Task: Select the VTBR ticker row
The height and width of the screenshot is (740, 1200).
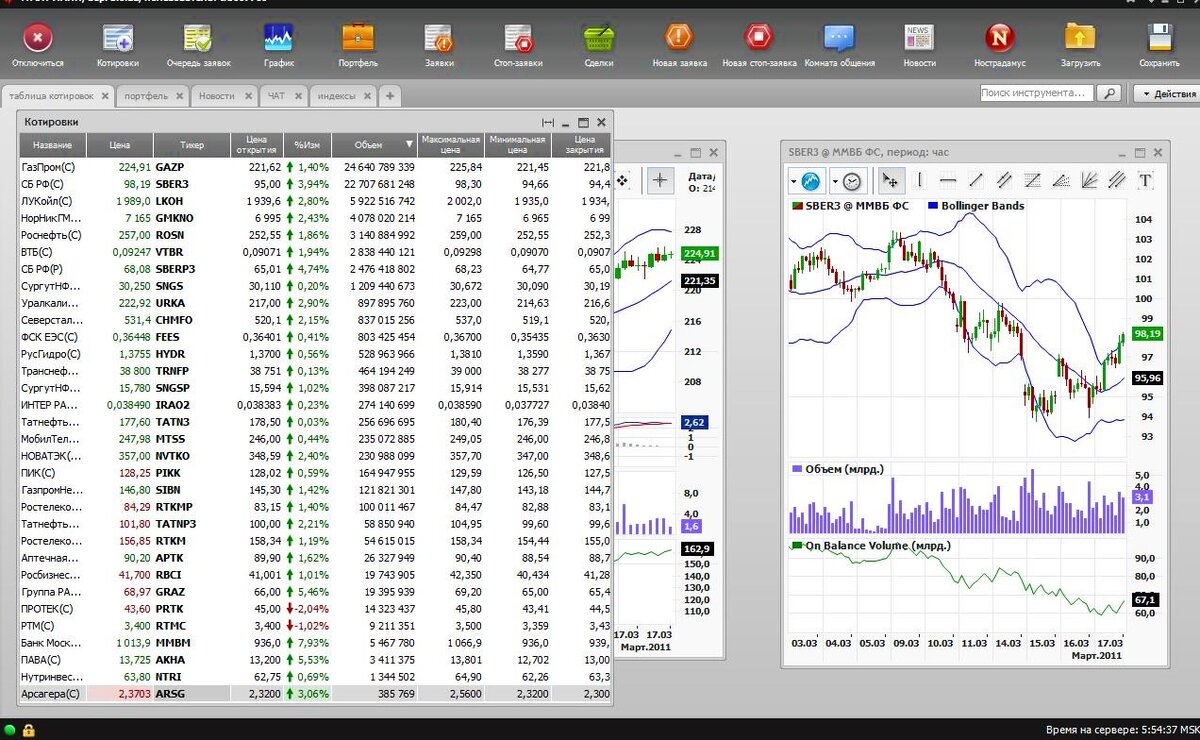Action: (315, 252)
